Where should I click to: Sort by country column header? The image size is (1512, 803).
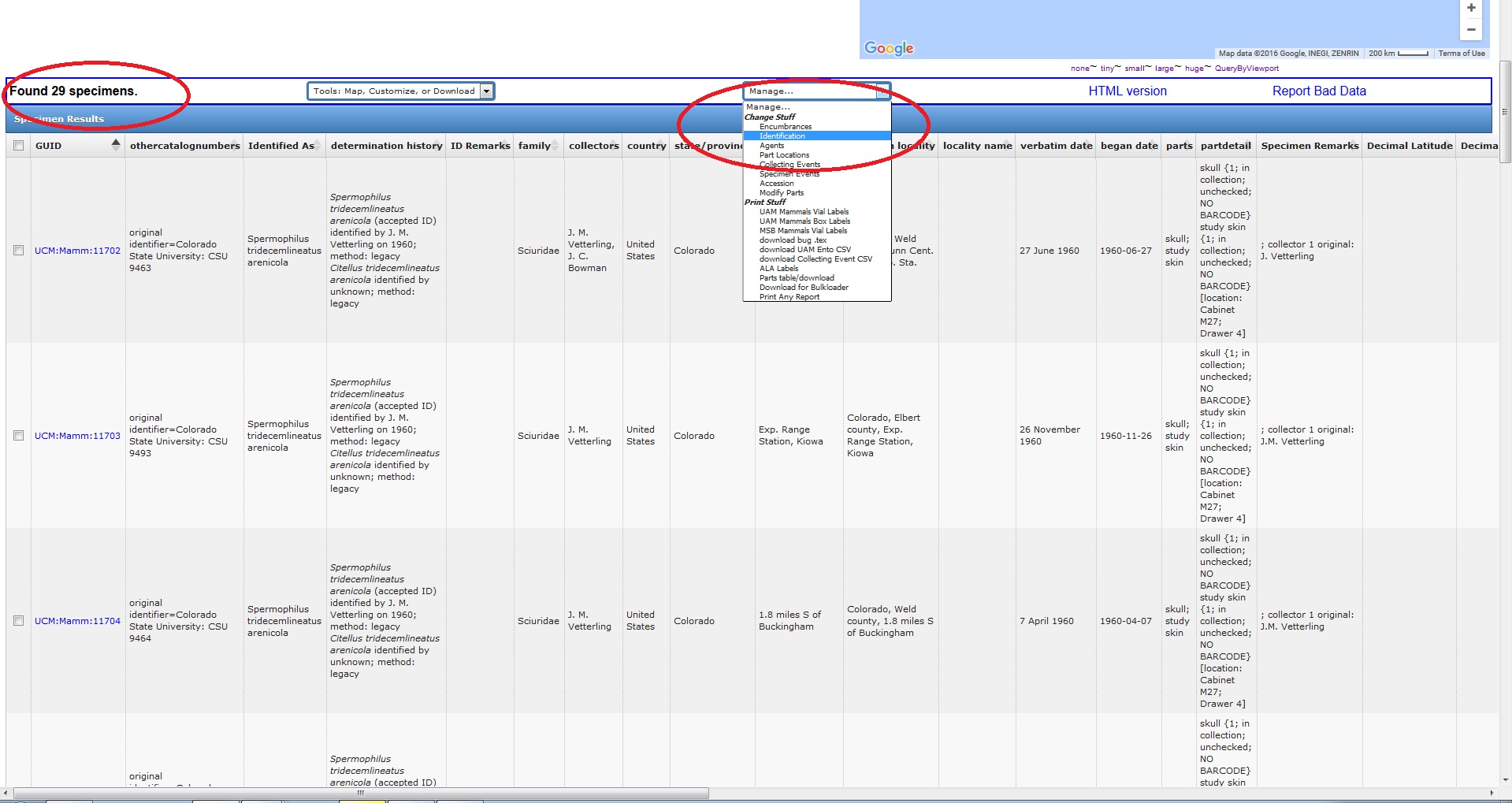646,146
